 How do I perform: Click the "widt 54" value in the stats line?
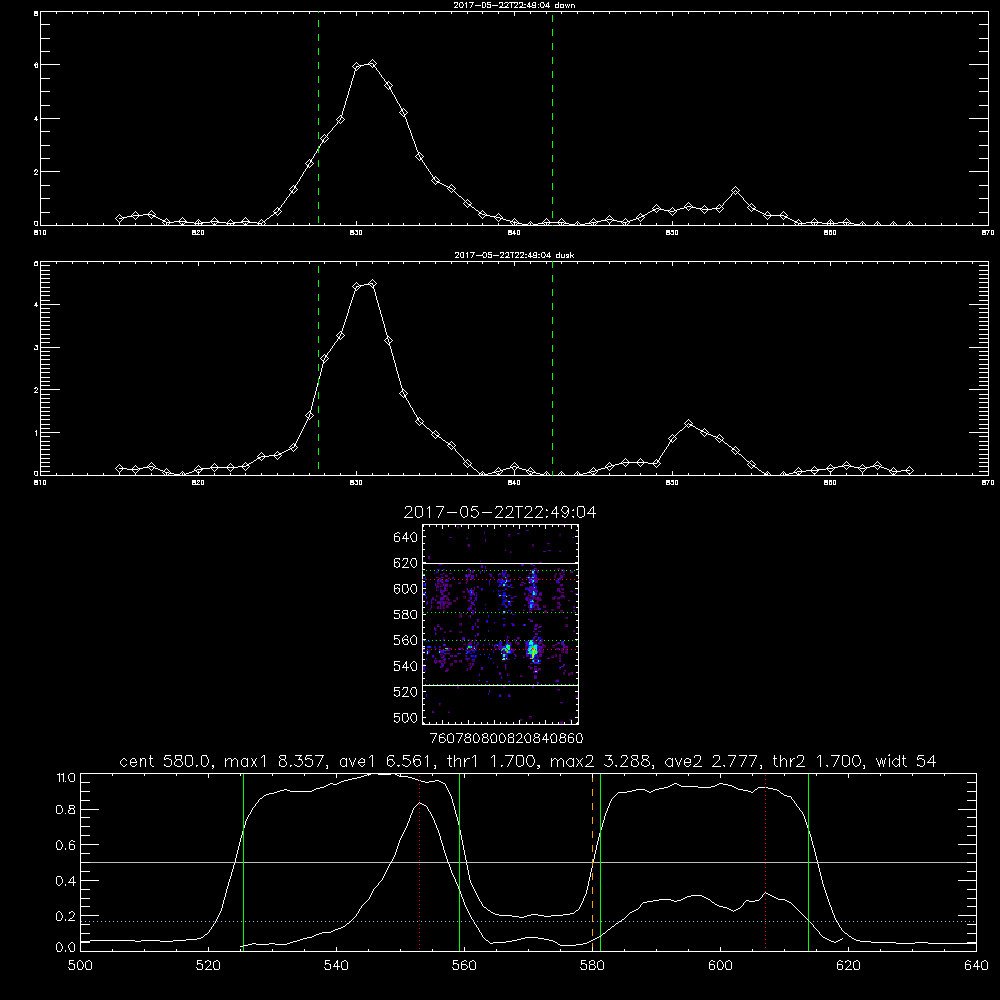coord(906,761)
